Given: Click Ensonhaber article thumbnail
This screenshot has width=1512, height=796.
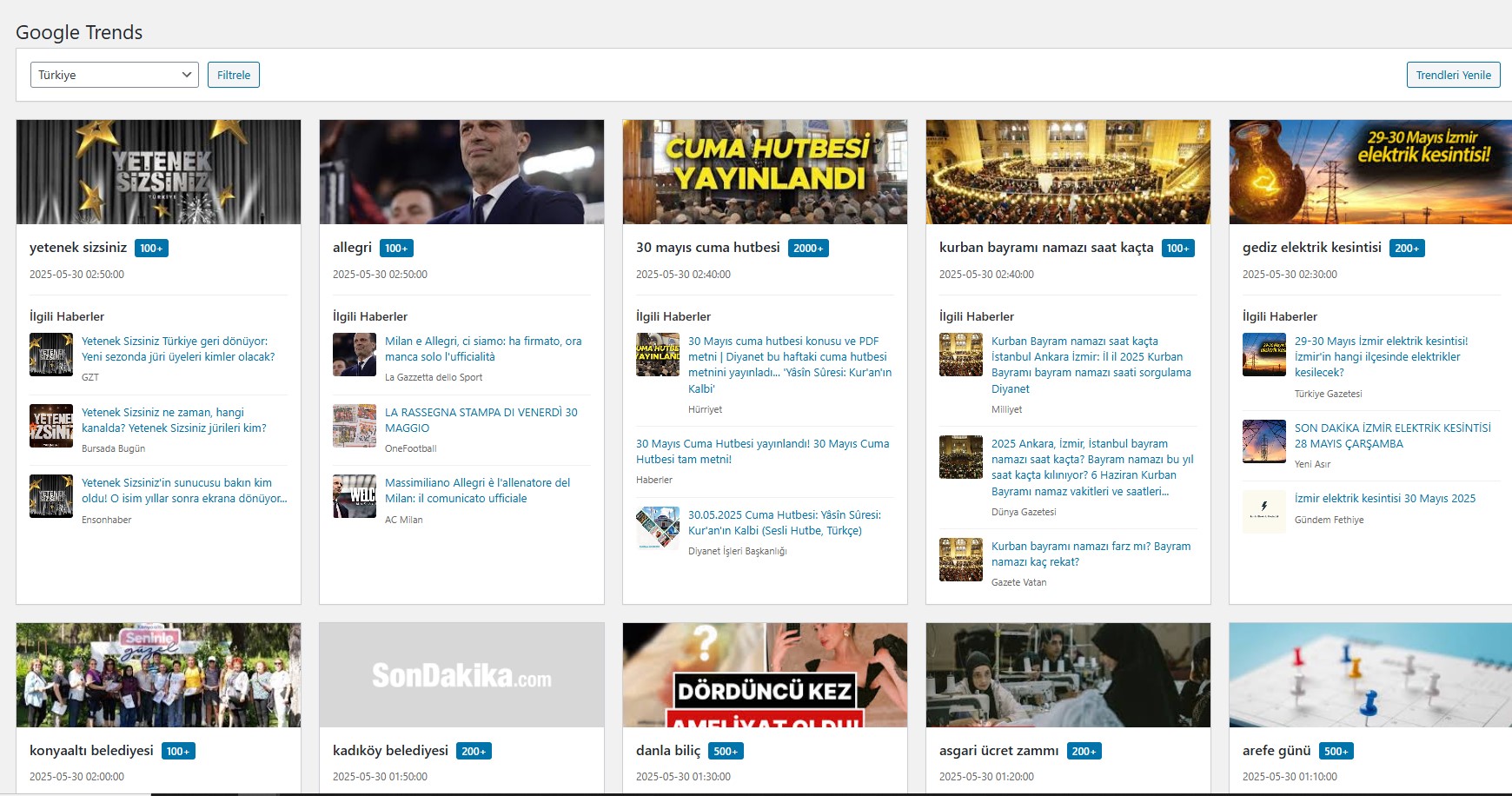Looking at the screenshot, I should [x=51, y=496].
